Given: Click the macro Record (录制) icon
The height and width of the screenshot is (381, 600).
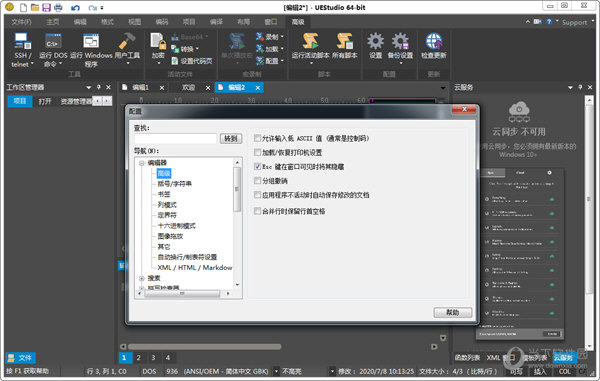Looking at the screenshot, I should (x=260, y=37).
